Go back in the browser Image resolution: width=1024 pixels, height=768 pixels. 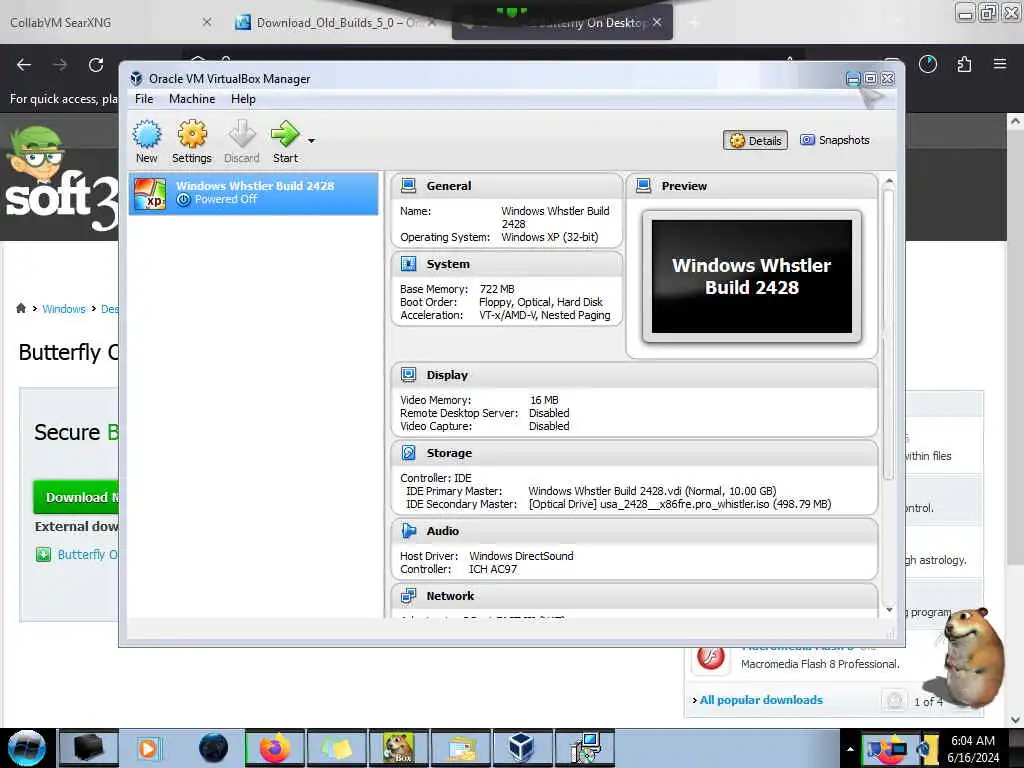24,65
